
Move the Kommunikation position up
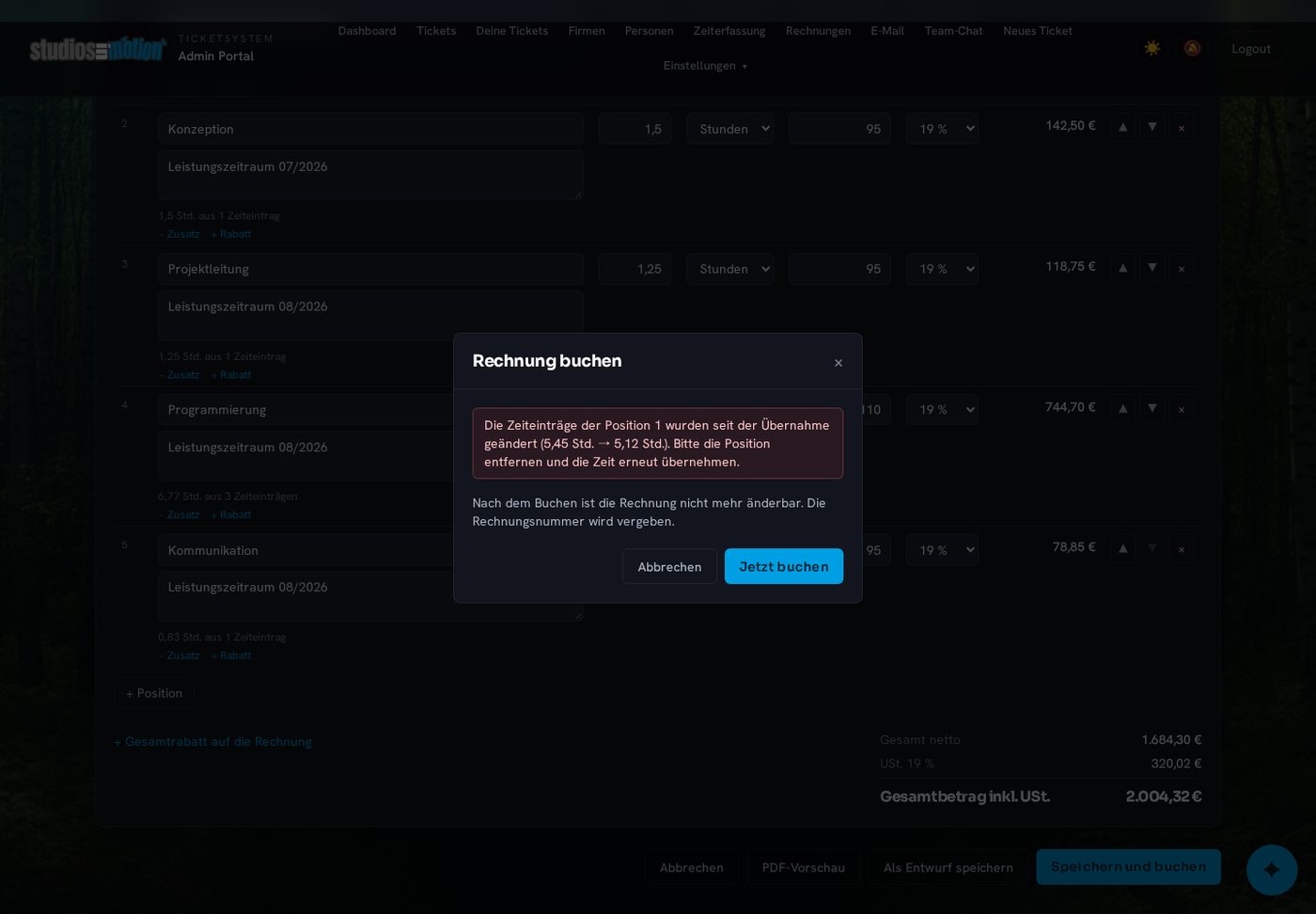click(x=1122, y=548)
